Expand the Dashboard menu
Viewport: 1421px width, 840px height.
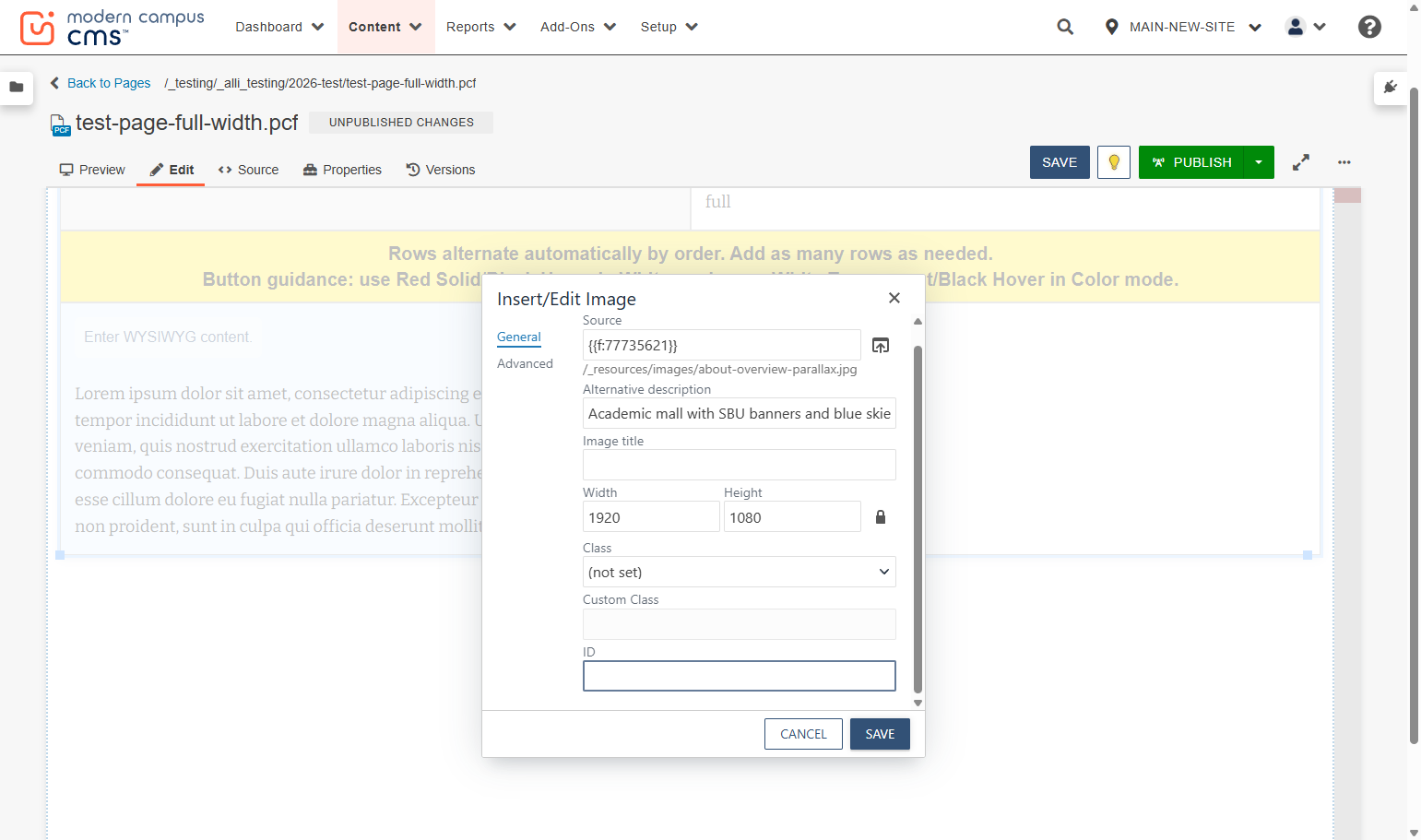[x=279, y=27]
